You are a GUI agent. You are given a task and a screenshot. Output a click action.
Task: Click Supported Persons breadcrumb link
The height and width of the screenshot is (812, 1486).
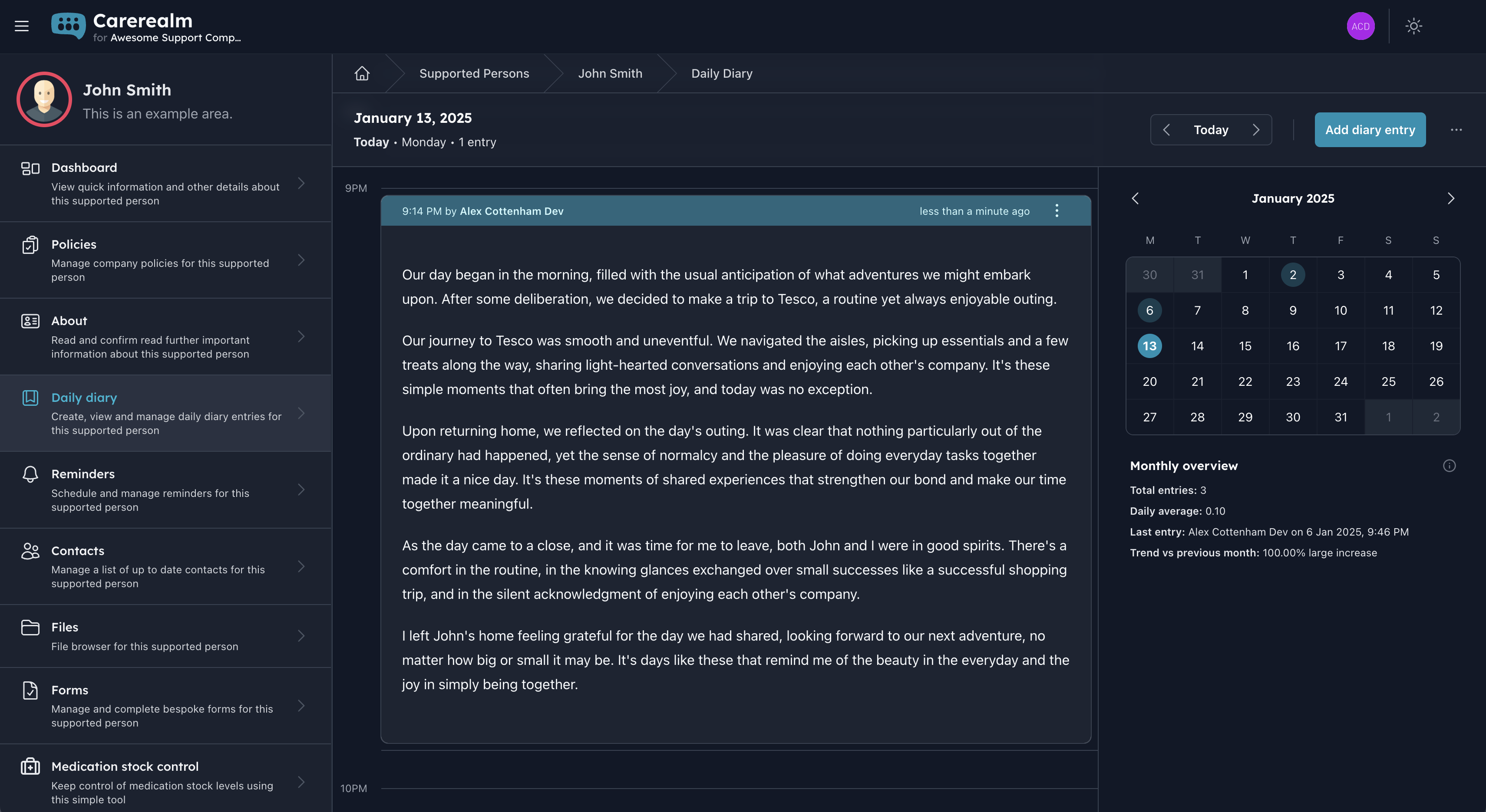pos(474,73)
